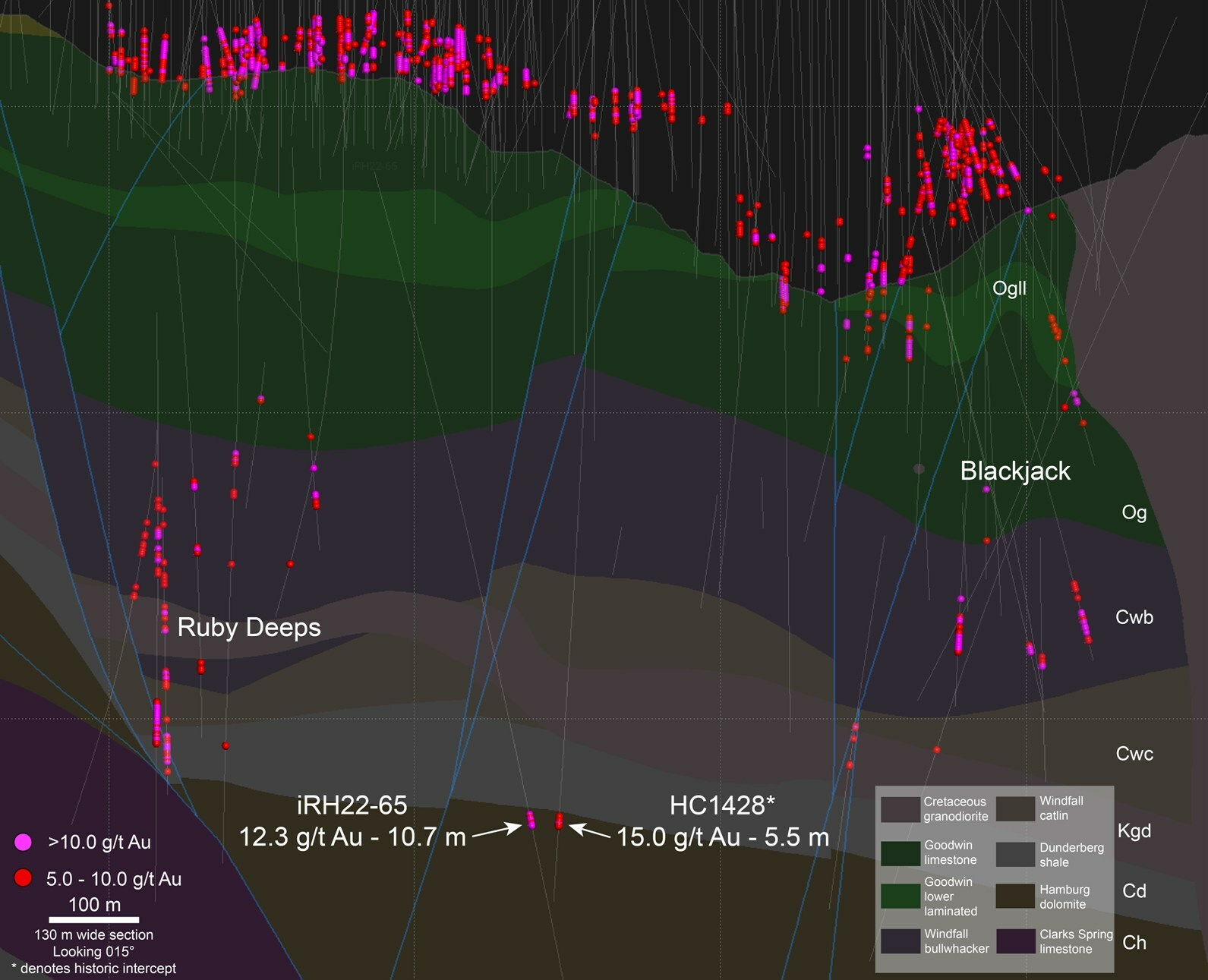1208x980 pixels.
Task: Click the Ogll unit label
Action: (1009, 288)
